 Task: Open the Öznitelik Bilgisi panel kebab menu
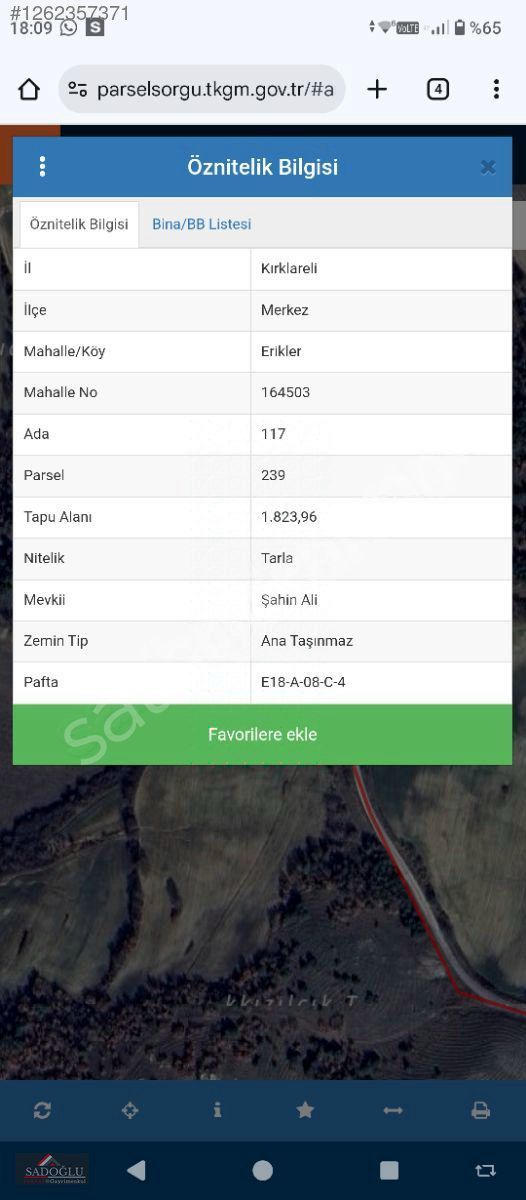point(42,167)
